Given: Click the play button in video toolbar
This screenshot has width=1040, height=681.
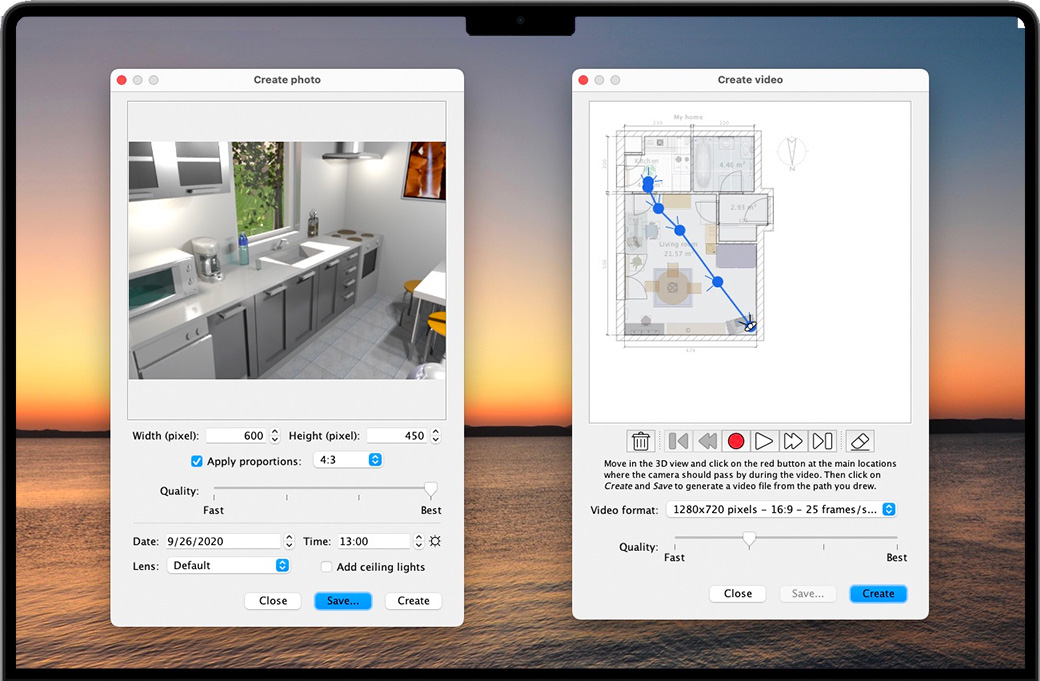Looking at the screenshot, I should (764, 441).
